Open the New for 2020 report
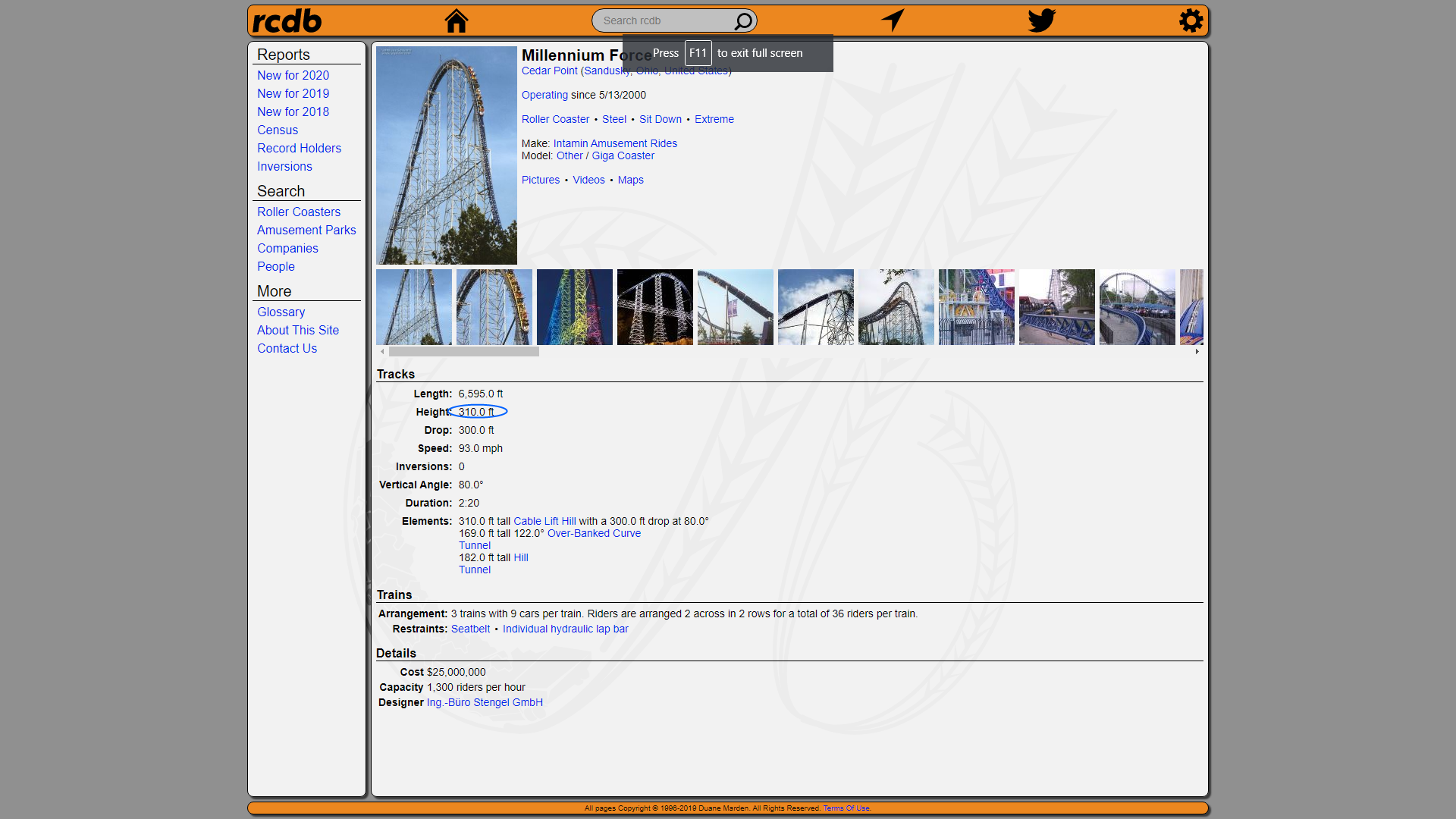This screenshot has width=1456, height=819. click(293, 75)
